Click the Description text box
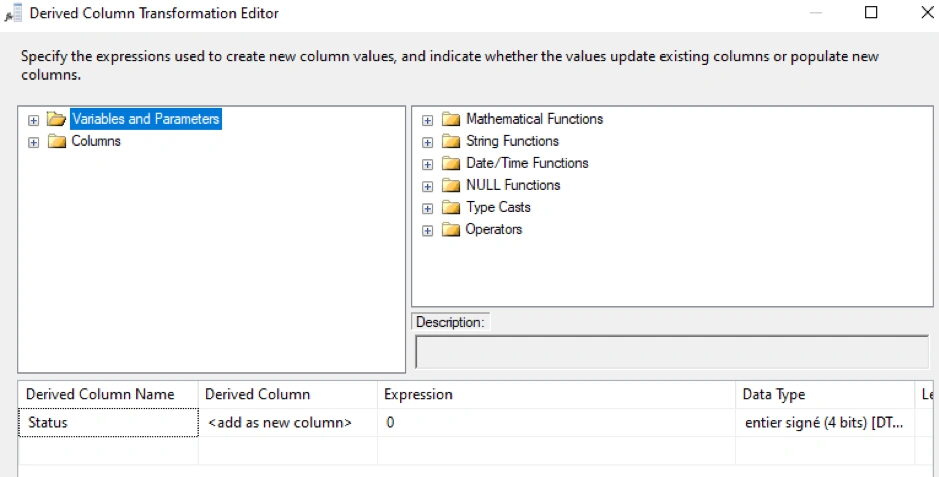The width and height of the screenshot is (939, 477). [672, 352]
